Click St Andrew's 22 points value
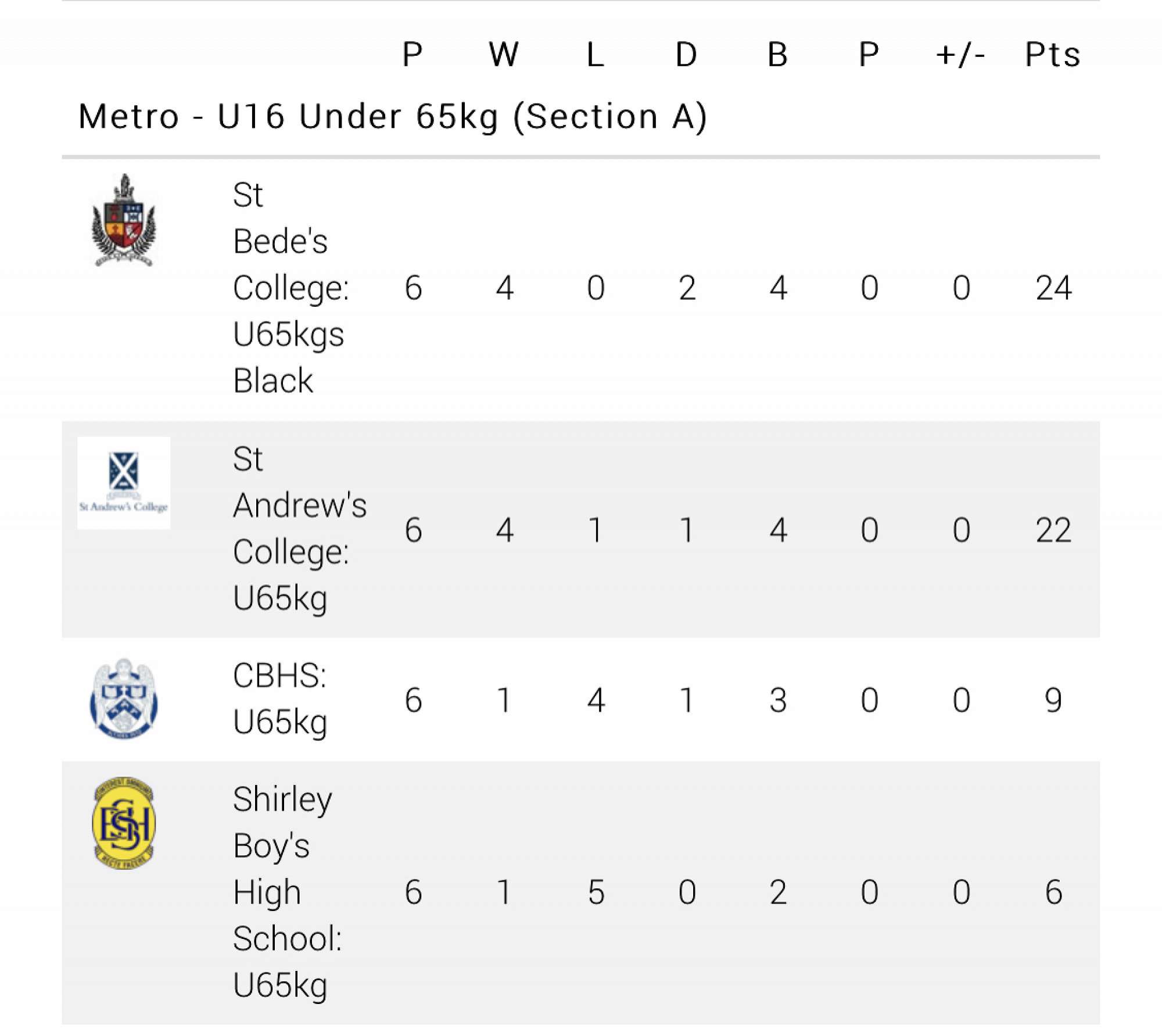The height and width of the screenshot is (1036, 1162). [1053, 530]
